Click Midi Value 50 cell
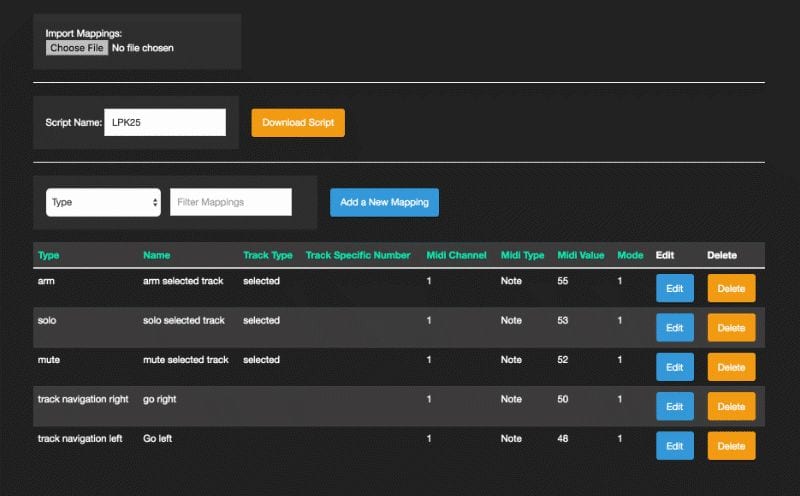 (563, 399)
